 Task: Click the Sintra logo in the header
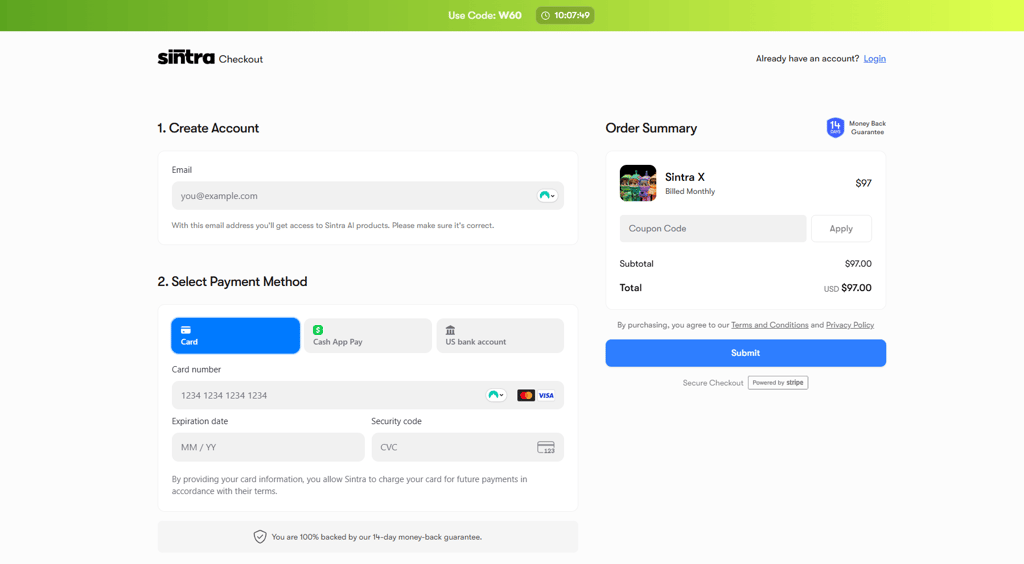[x=186, y=57]
